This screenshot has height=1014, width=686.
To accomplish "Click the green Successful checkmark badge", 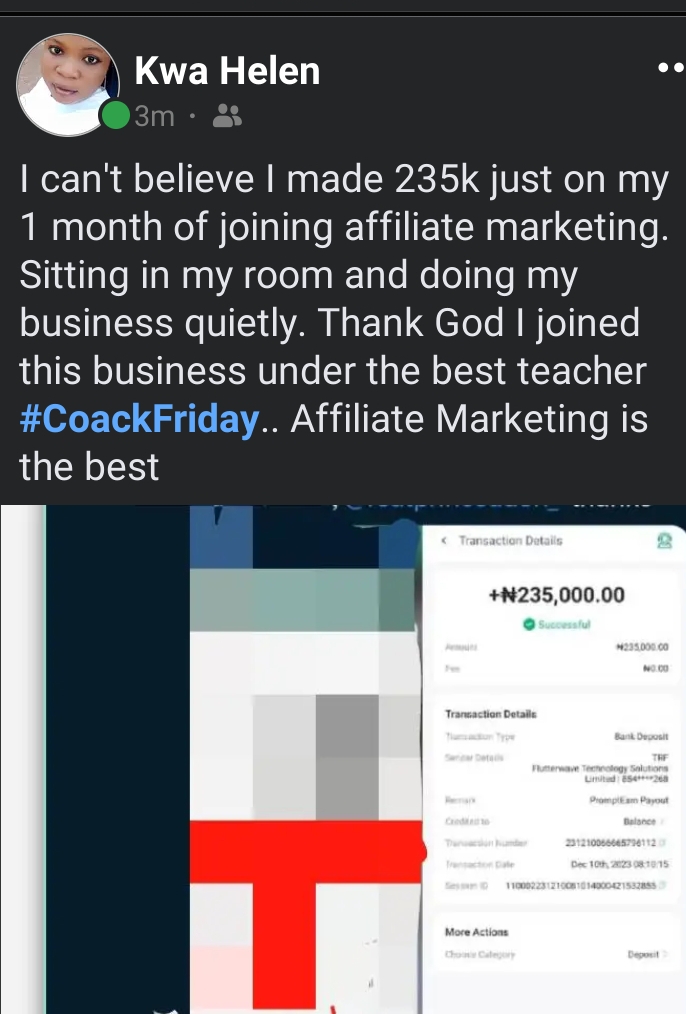I will click(530, 625).
